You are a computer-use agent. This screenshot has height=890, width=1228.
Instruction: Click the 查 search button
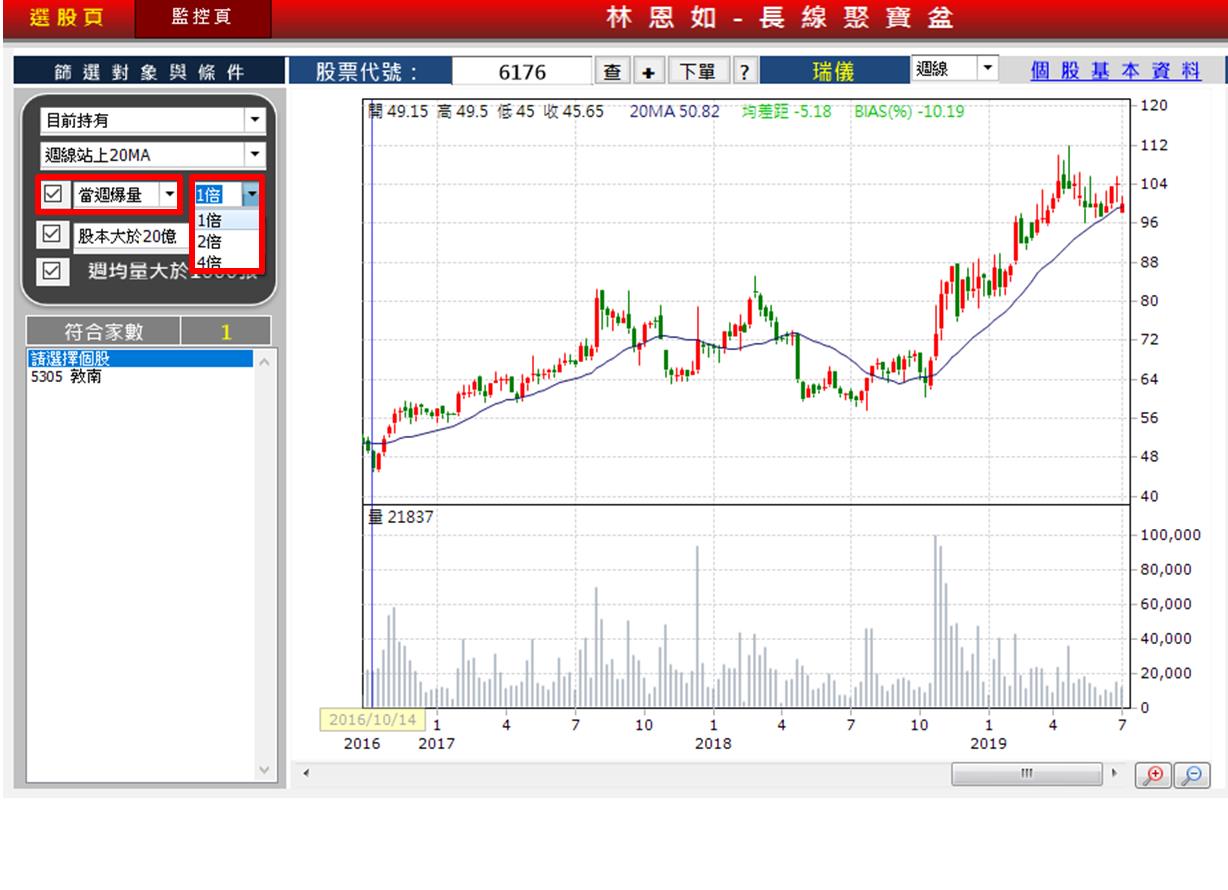[x=612, y=71]
